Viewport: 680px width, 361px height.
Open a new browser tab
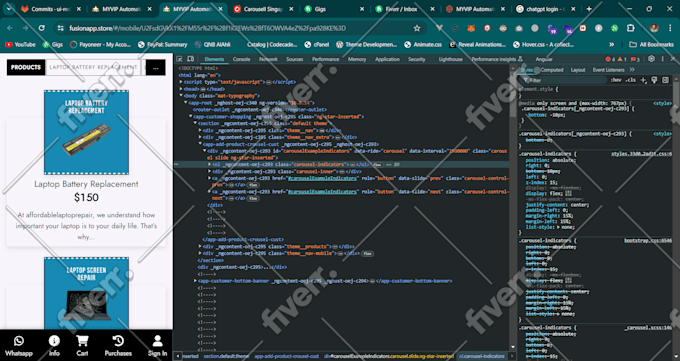point(589,9)
